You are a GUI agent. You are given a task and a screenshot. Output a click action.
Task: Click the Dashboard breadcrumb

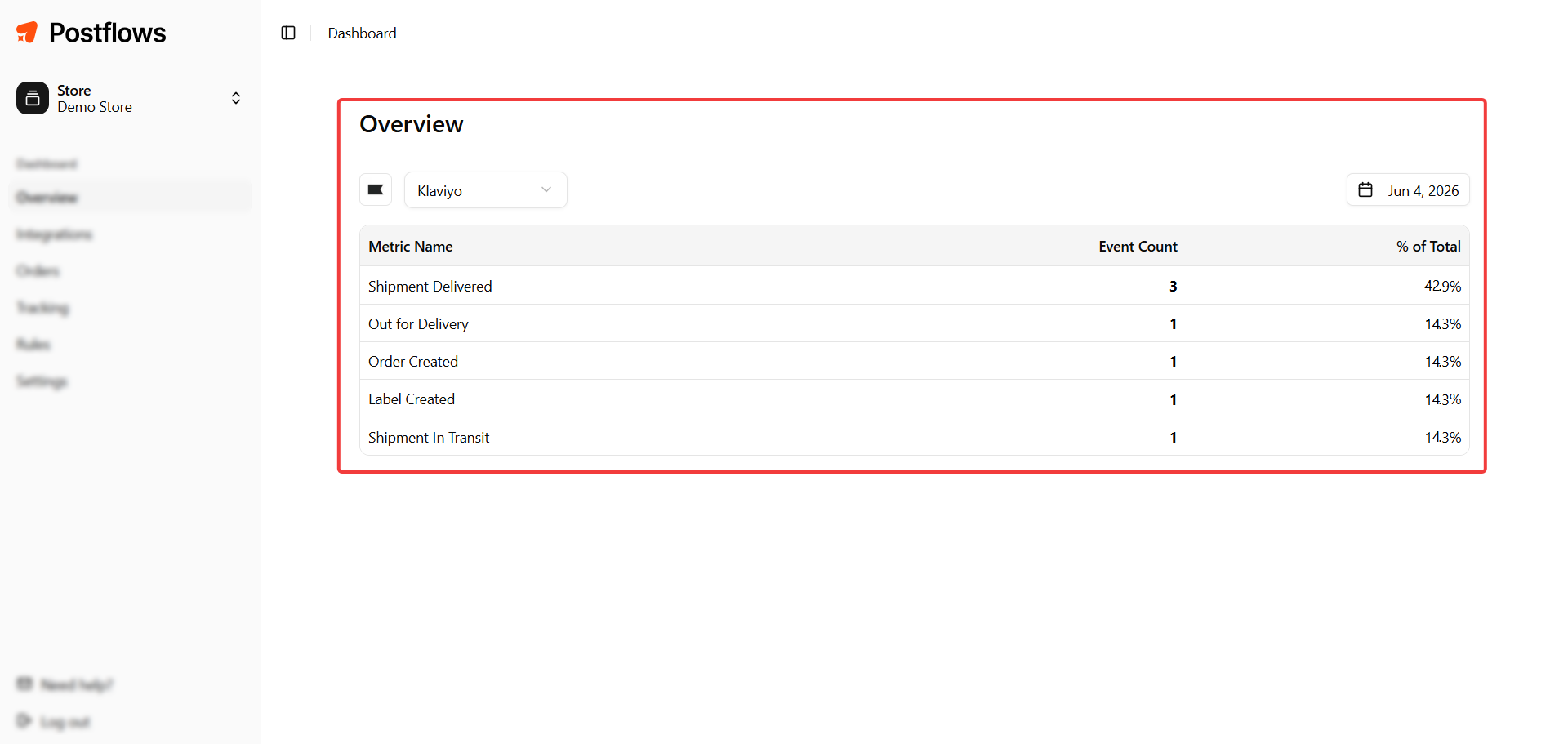pos(362,33)
